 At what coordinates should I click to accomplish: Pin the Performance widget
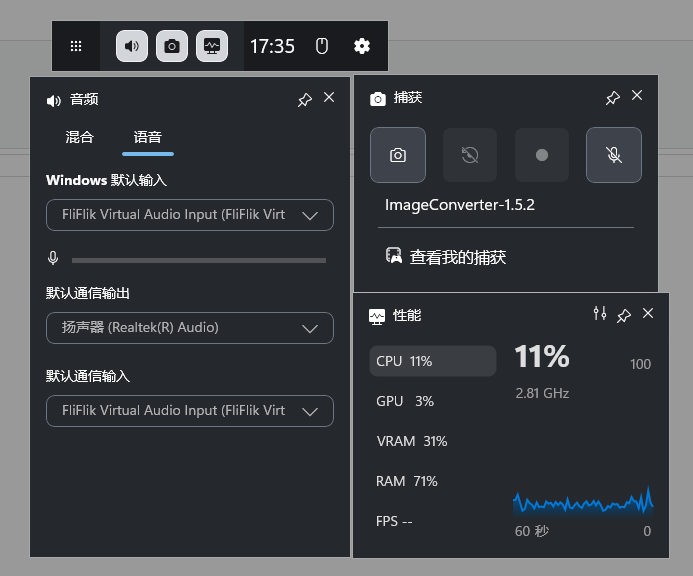tap(624, 316)
